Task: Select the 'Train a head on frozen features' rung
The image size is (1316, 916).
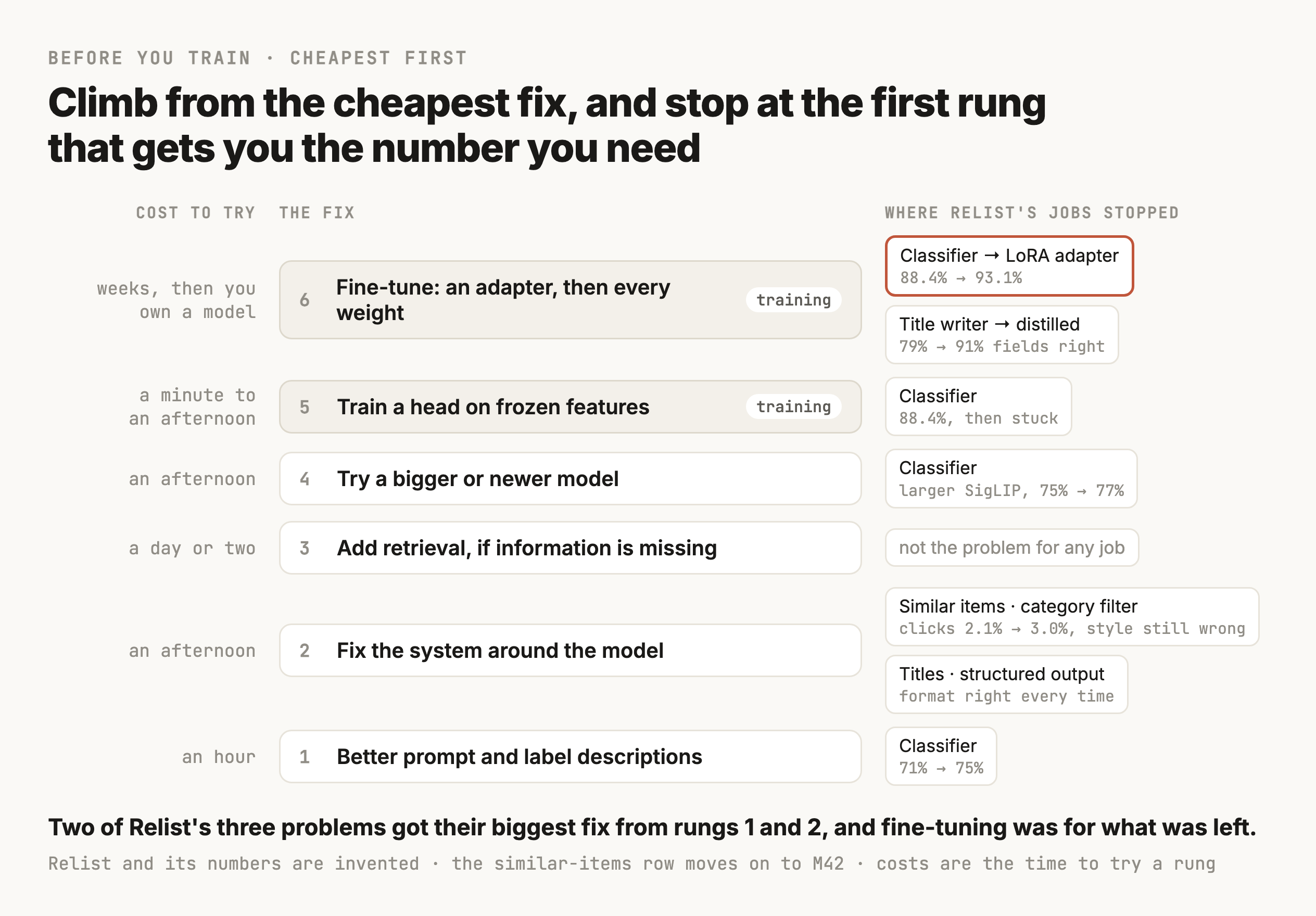Action: [x=570, y=406]
